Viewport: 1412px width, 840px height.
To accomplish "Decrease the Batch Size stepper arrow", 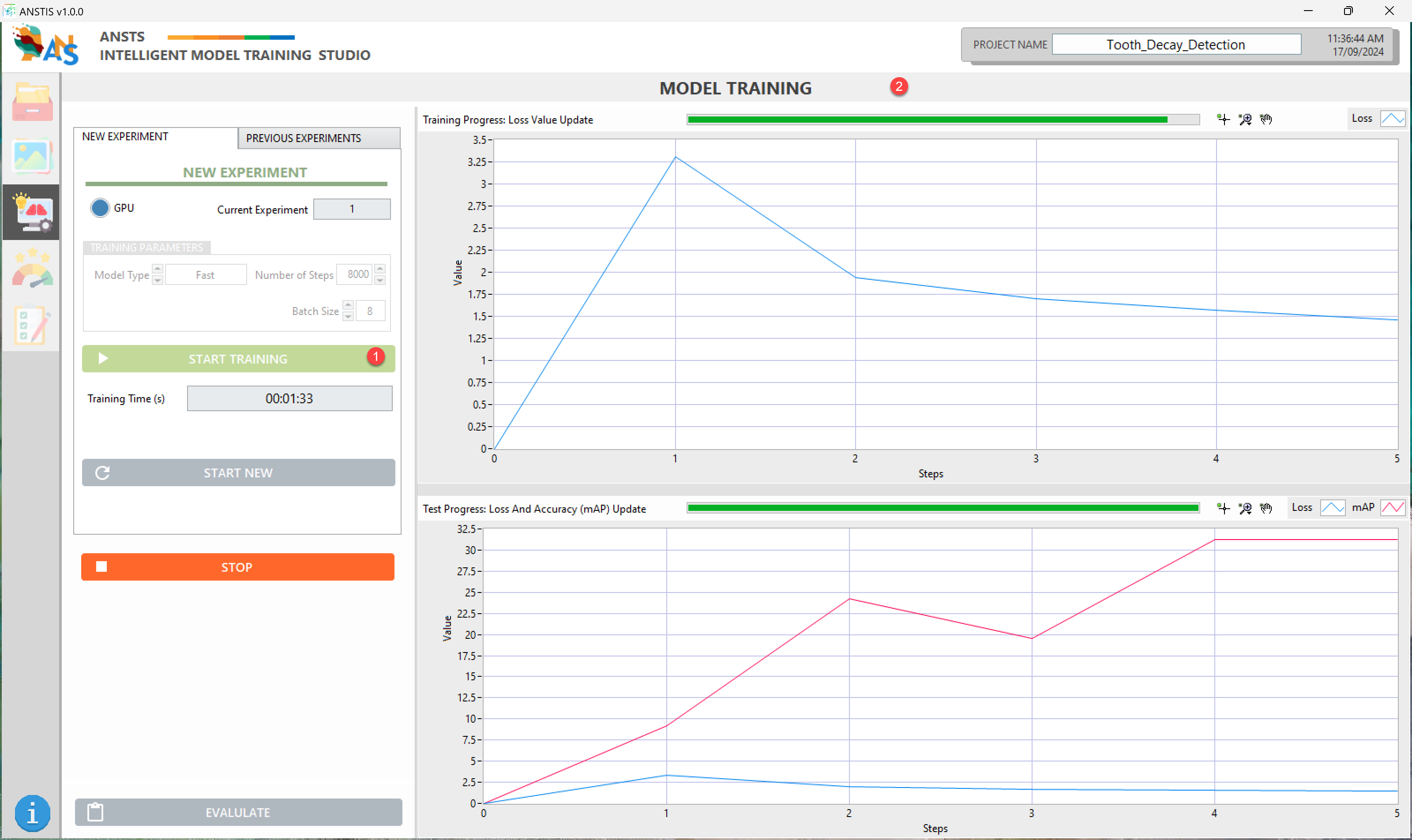I will (348, 316).
